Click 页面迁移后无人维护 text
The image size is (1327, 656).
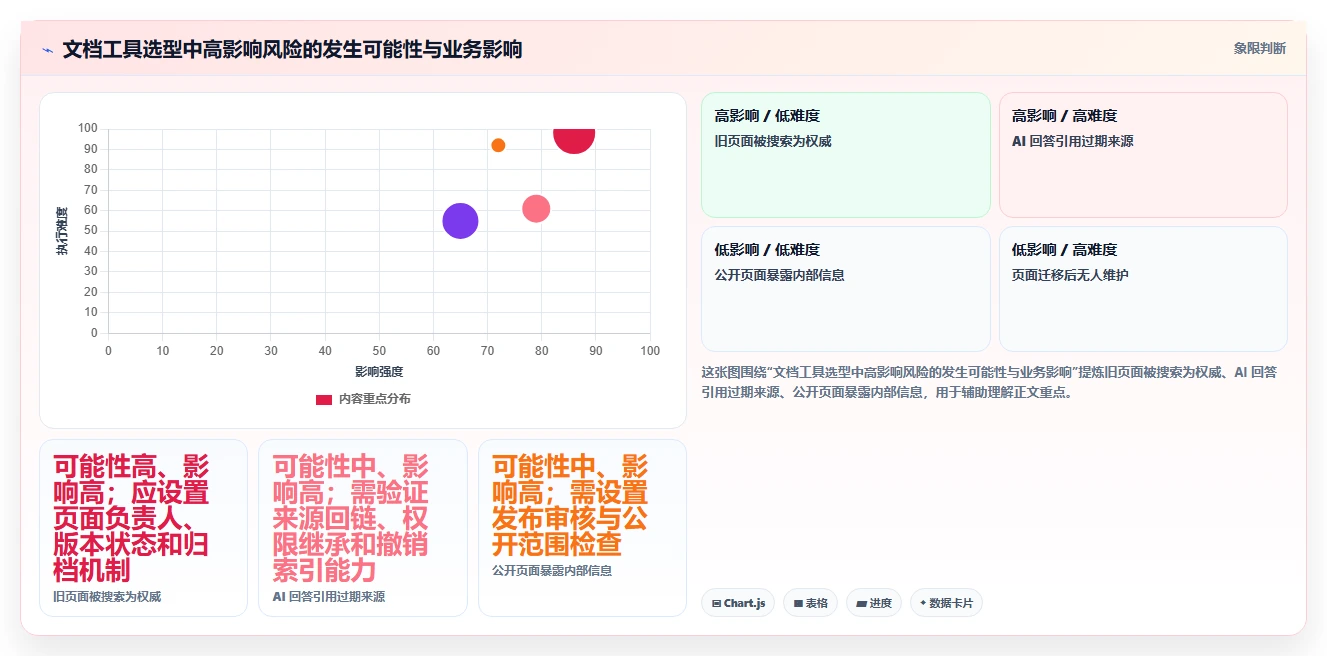(1070, 275)
